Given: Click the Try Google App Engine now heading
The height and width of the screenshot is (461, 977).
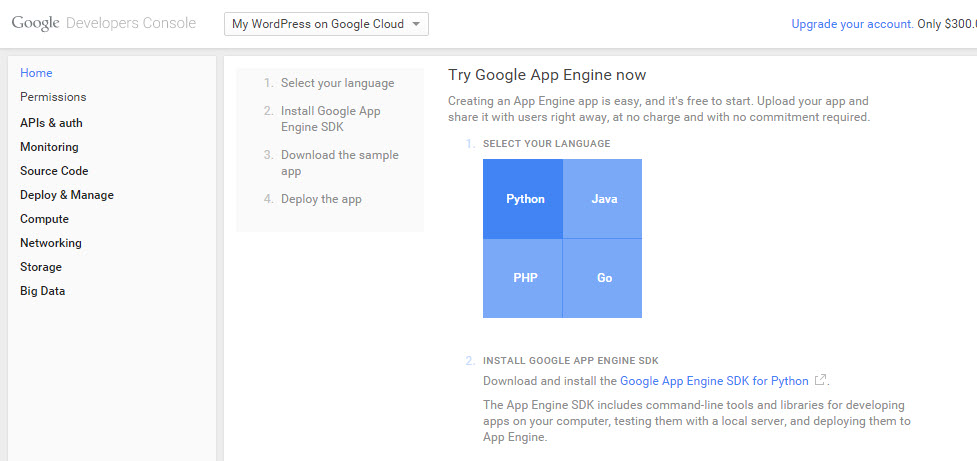Looking at the screenshot, I should 547,75.
